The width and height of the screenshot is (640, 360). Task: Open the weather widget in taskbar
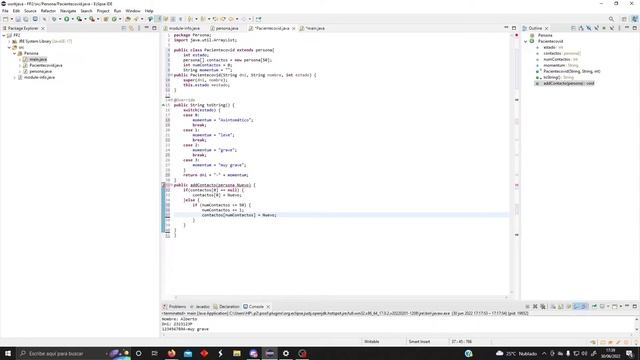[516, 353]
